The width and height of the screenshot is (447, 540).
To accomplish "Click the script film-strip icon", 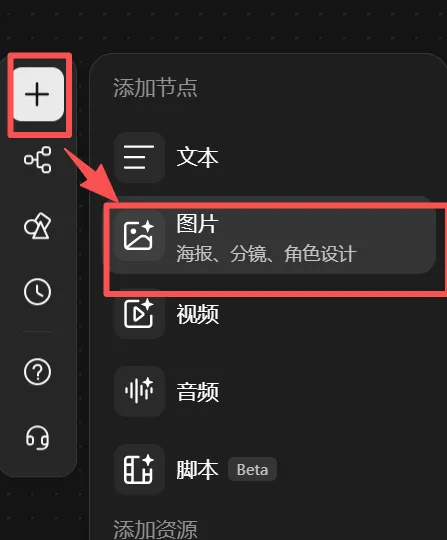I will click(139, 469).
